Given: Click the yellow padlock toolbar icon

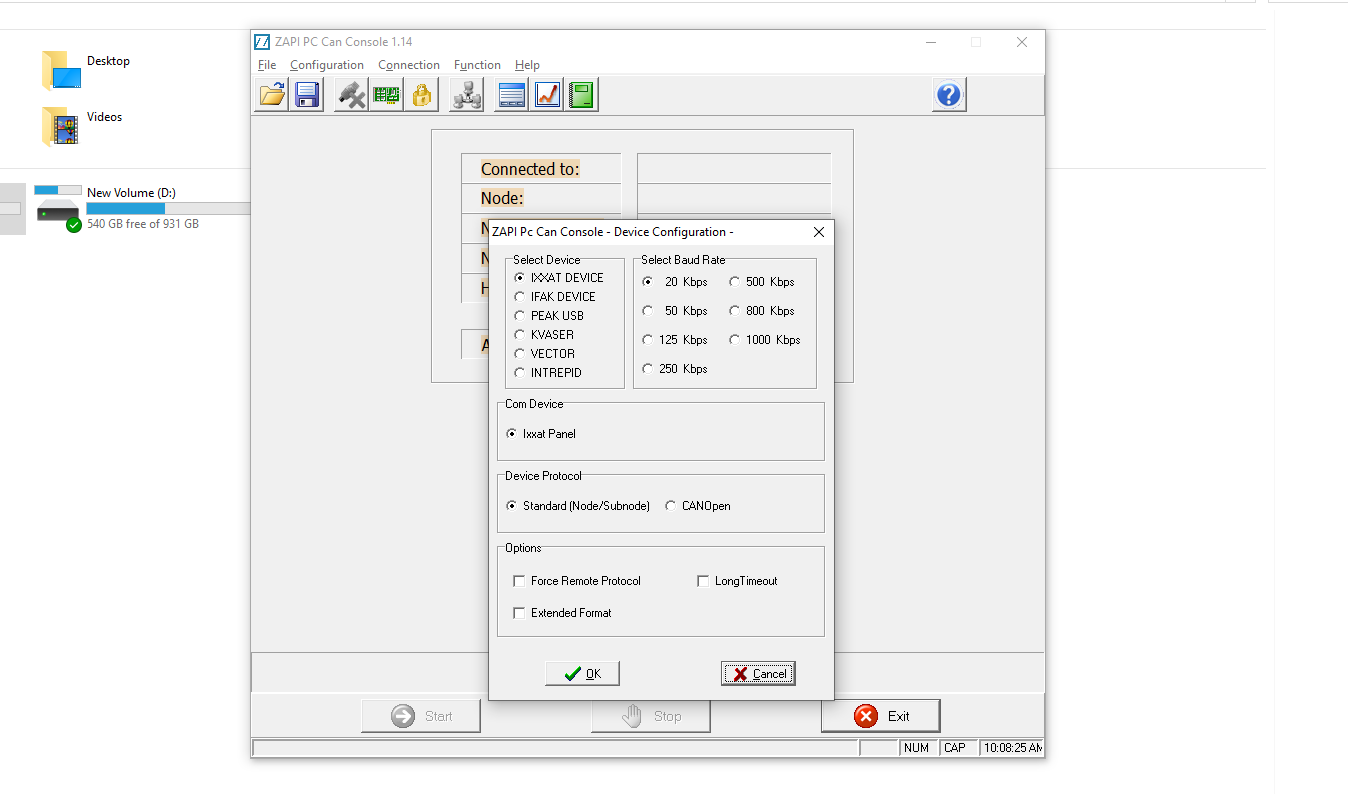Looking at the screenshot, I should click(421, 95).
